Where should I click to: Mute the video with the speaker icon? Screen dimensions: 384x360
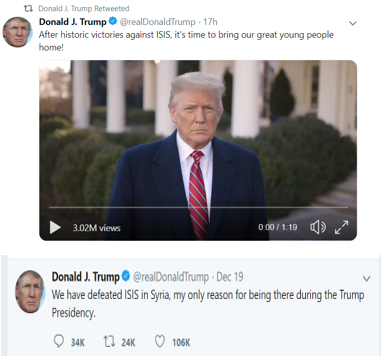(x=318, y=227)
